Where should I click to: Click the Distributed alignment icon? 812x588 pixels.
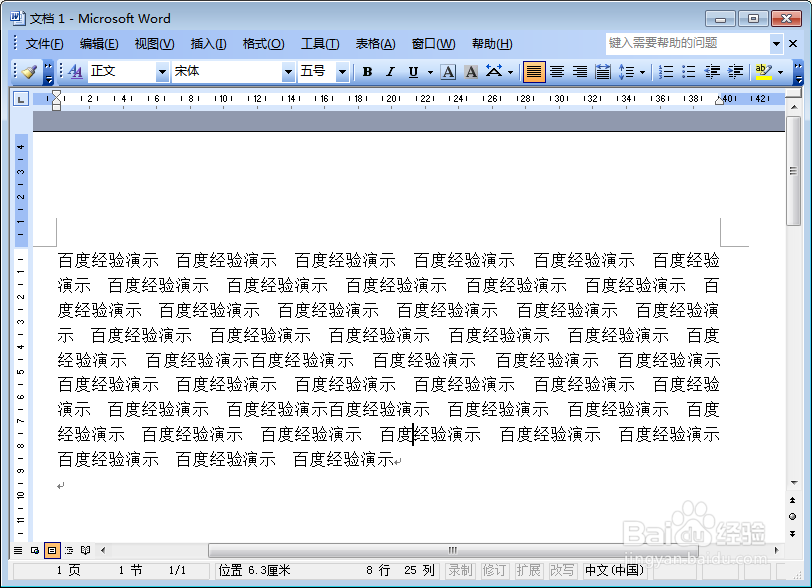602,71
